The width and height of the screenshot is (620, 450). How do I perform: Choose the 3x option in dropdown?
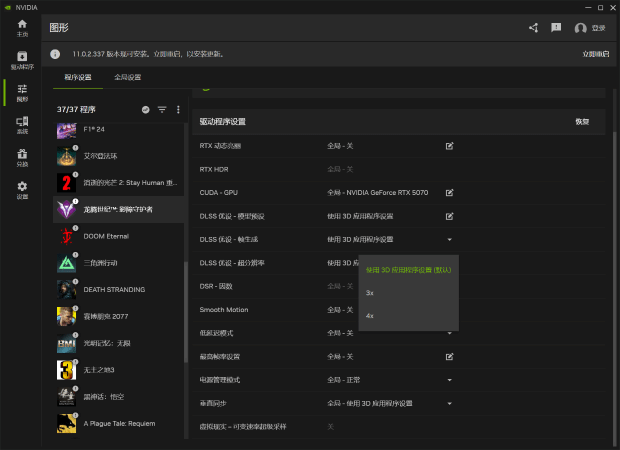pyautogui.click(x=408, y=293)
